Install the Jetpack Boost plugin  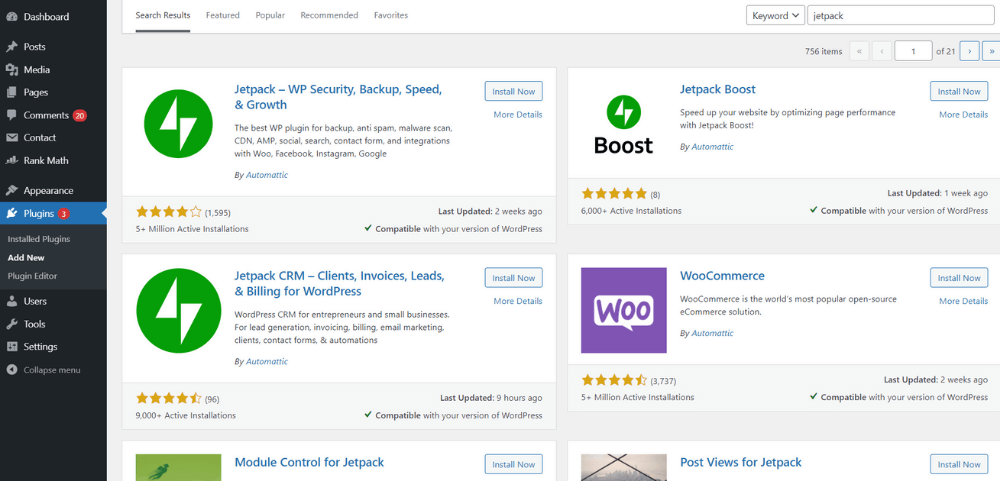958,91
